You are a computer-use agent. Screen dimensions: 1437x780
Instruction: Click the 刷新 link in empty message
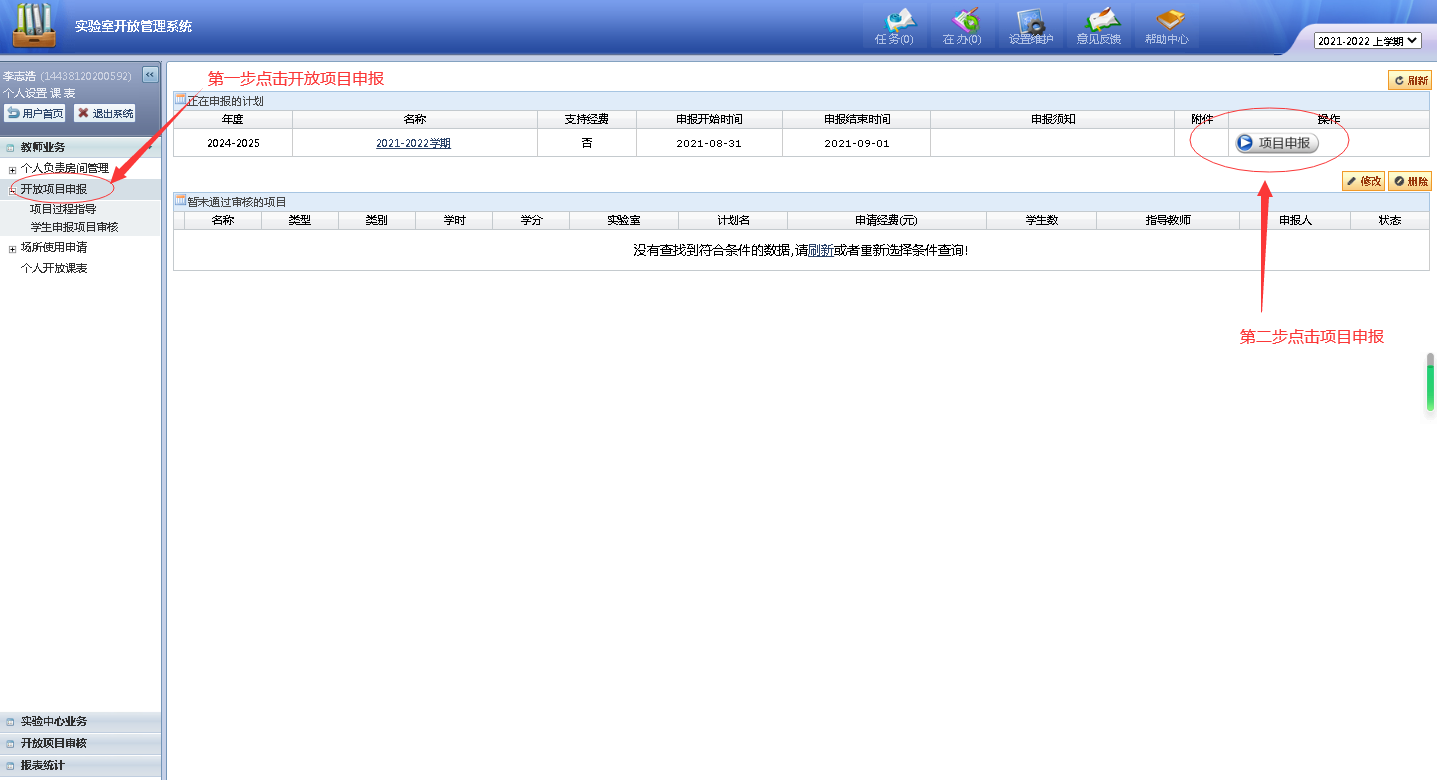click(820, 250)
